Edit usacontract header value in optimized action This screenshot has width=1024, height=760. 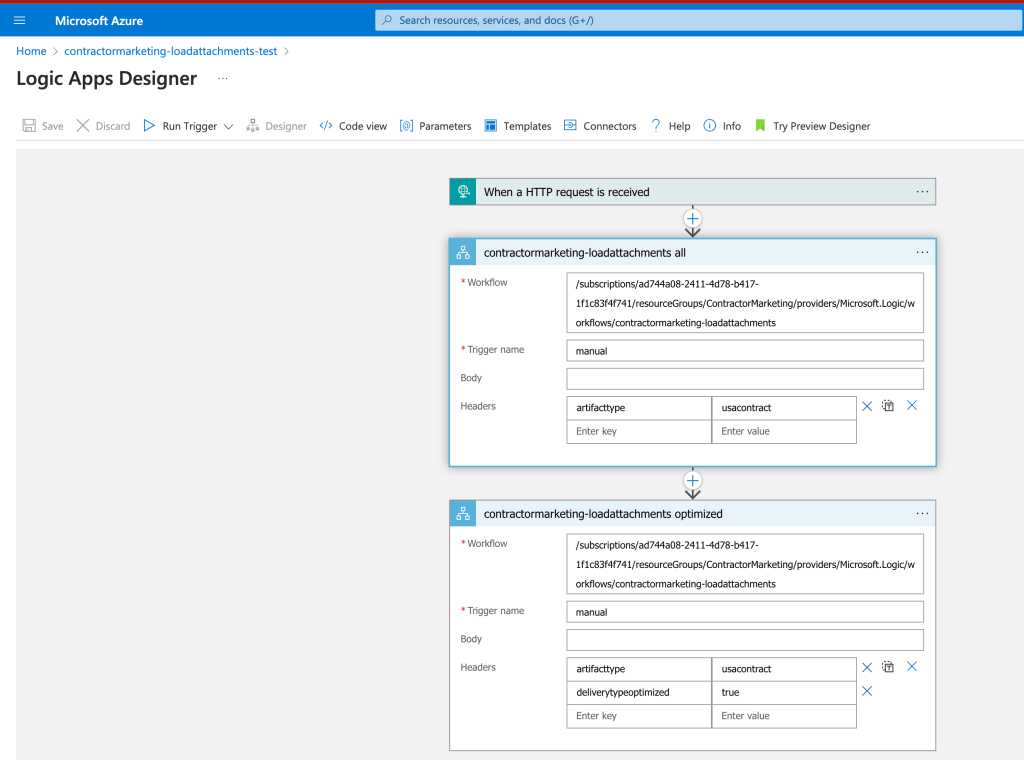point(784,669)
